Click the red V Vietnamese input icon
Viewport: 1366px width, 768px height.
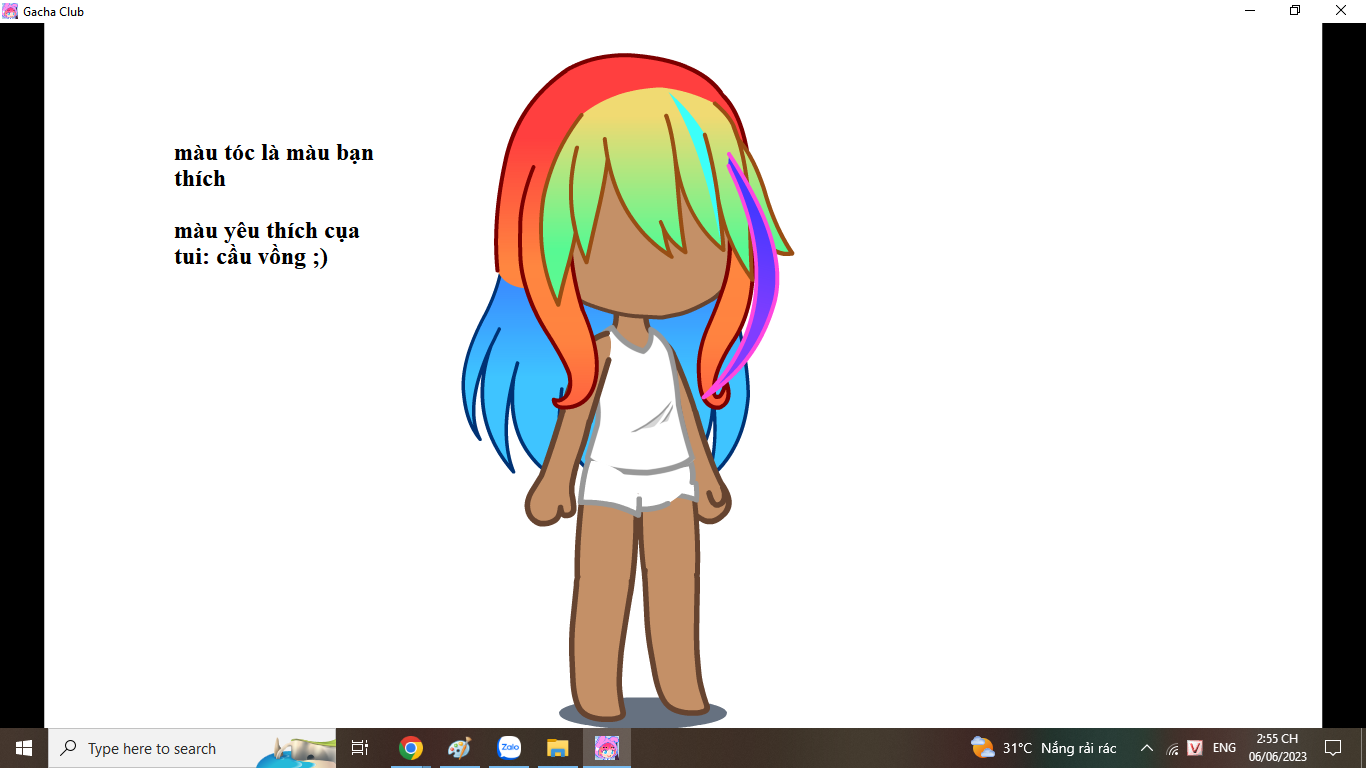coord(1195,748)
